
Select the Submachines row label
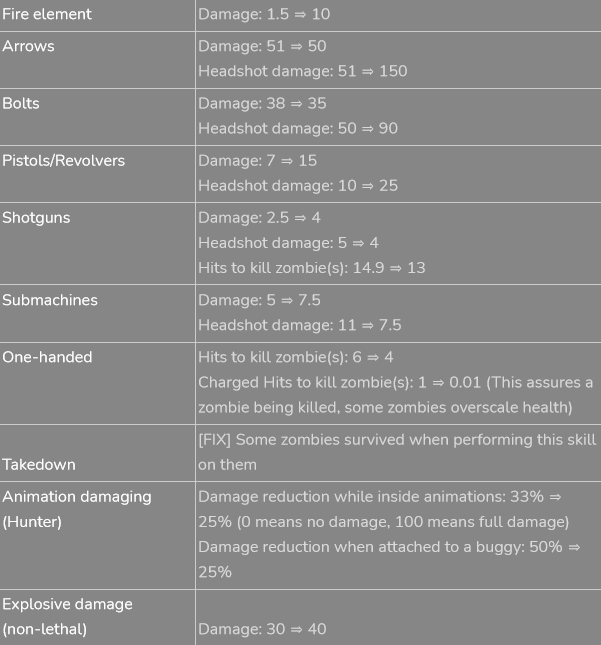[50, 300]
